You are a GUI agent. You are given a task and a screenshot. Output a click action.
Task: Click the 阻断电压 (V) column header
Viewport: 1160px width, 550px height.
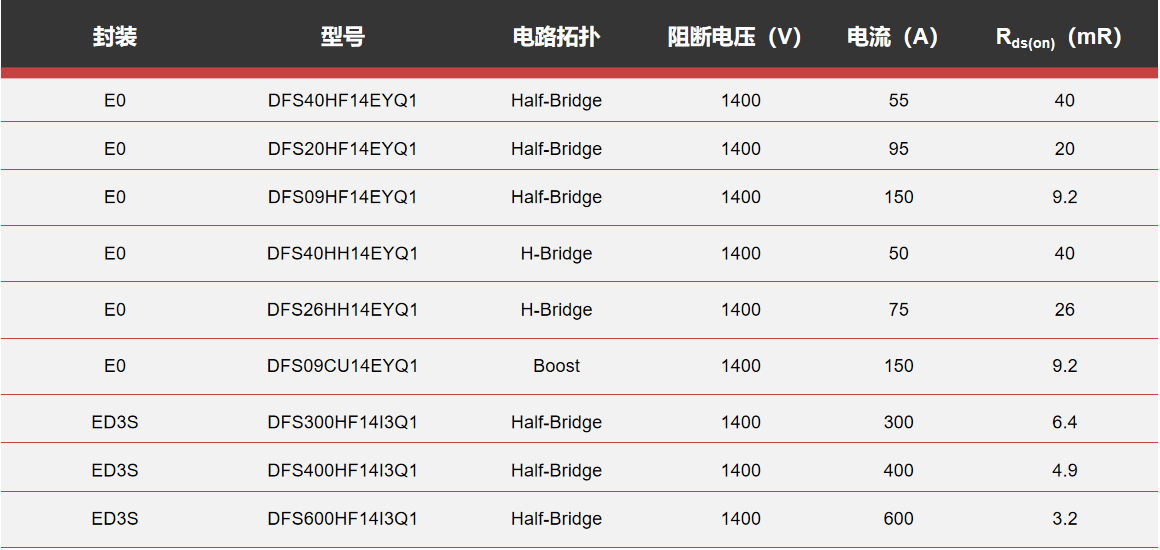pos(735,38)
